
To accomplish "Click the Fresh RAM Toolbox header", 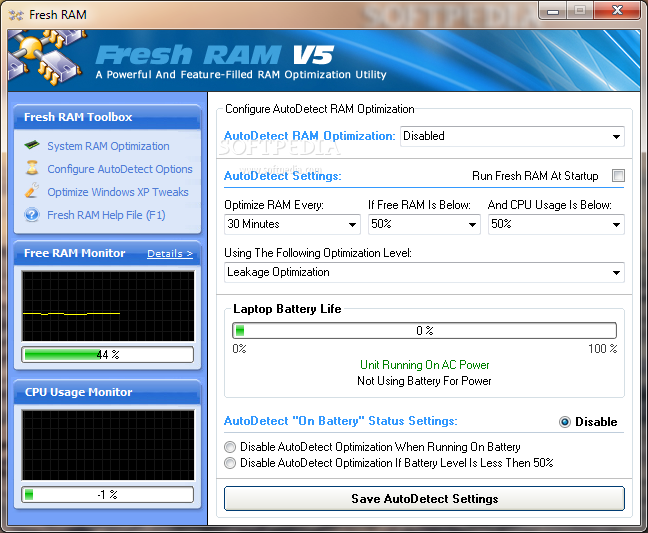I will 107,117.
